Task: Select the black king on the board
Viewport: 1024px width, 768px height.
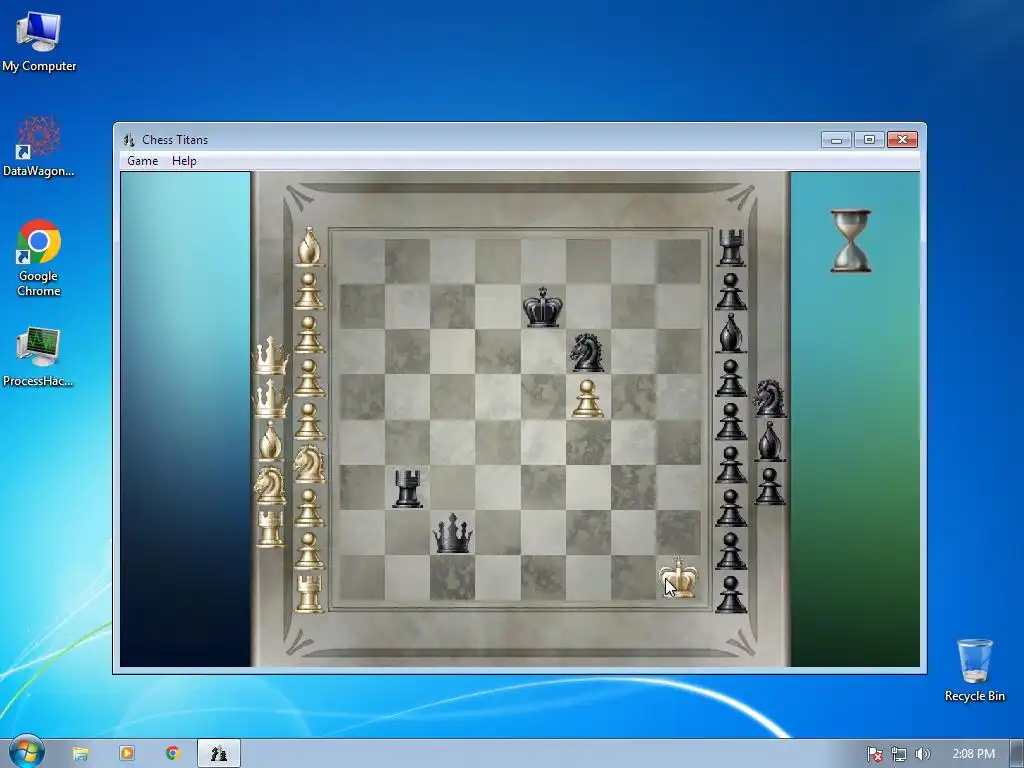Action: coord(543,307)
